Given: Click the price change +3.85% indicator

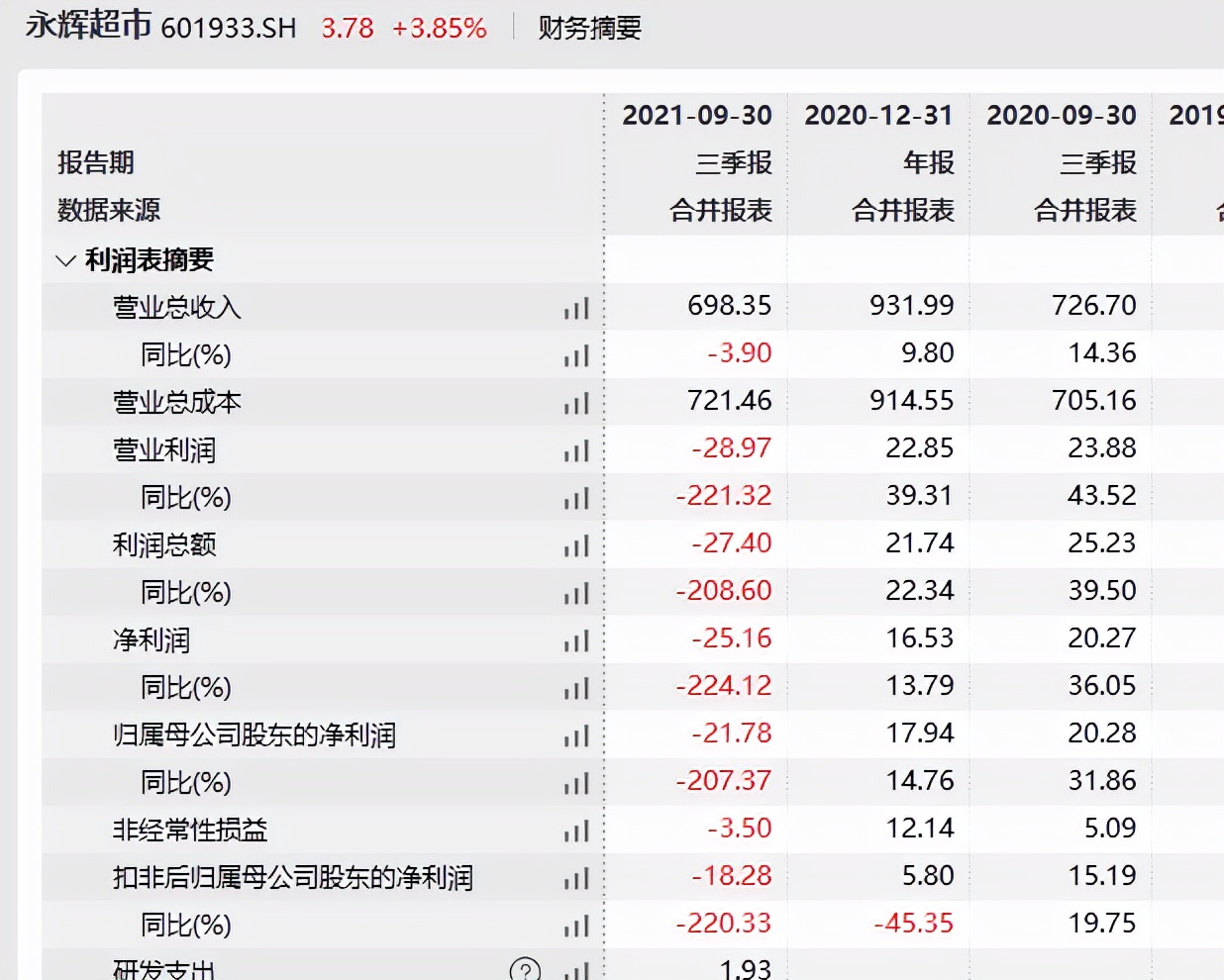Looking at the screenshot, I should point(441,29).
